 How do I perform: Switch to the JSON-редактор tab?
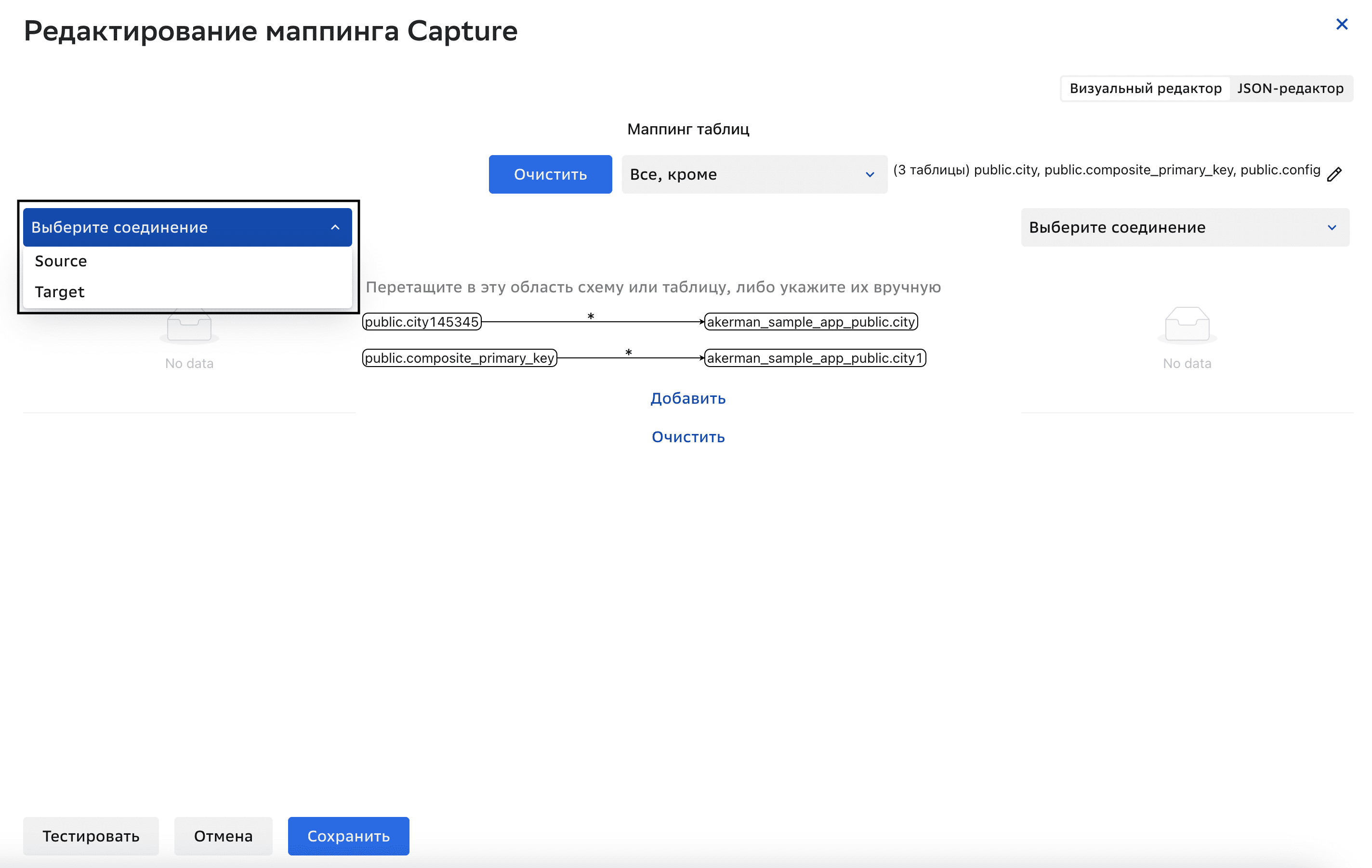point(1290,88)
